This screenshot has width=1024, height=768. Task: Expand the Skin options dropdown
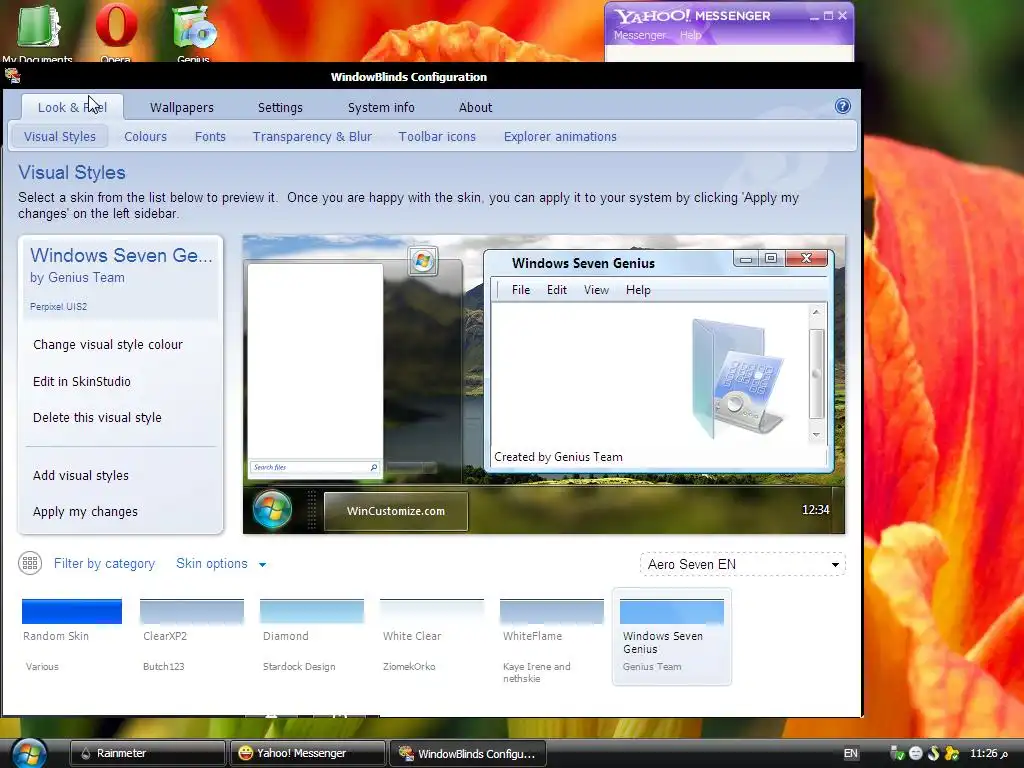coord(221,564)
